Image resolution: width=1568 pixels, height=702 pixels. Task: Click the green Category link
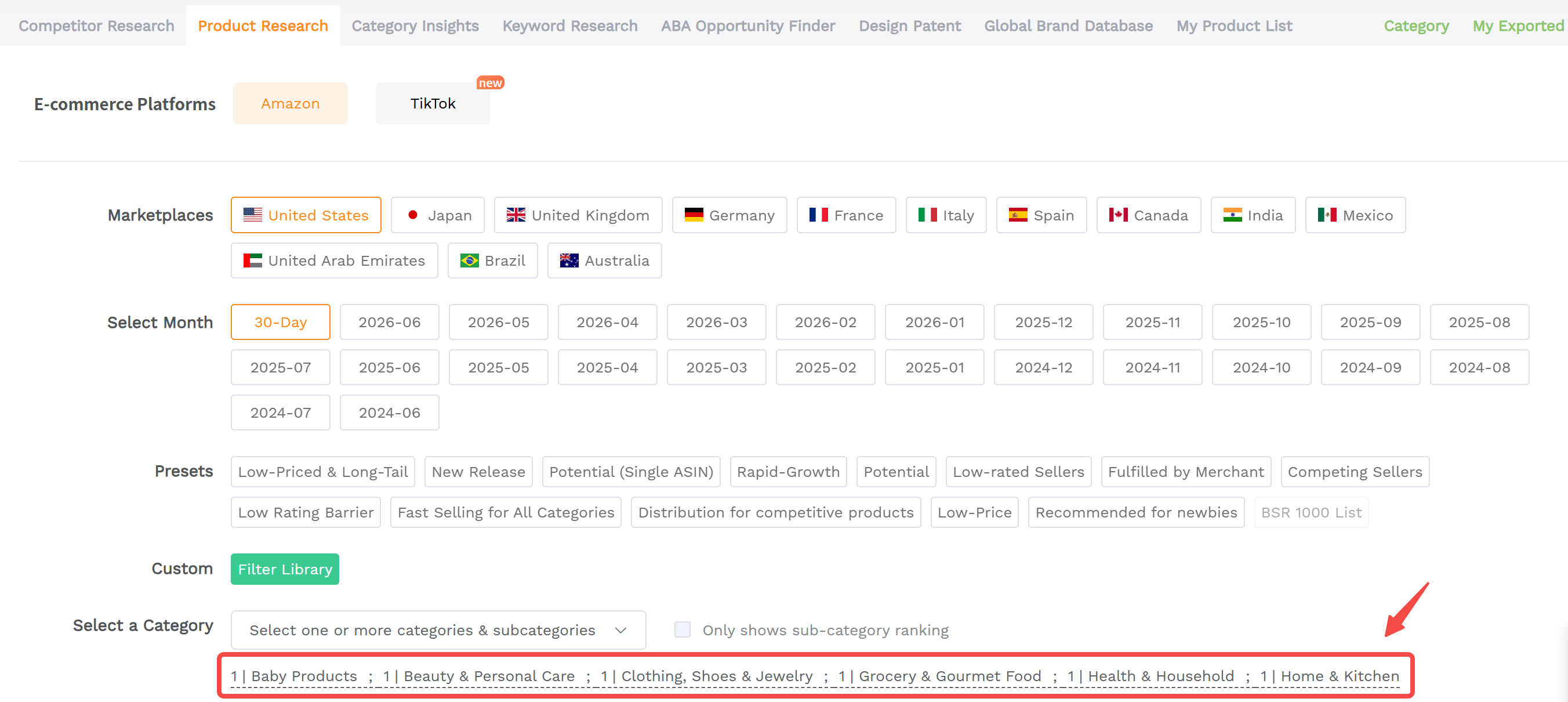1416,26
